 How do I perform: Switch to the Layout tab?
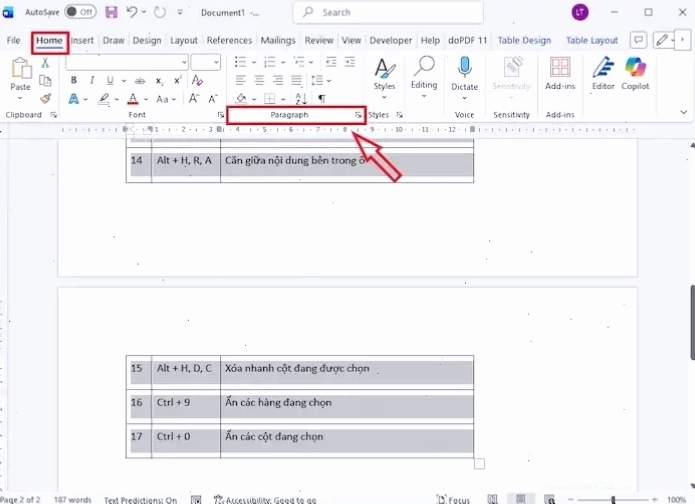(184, 40)
